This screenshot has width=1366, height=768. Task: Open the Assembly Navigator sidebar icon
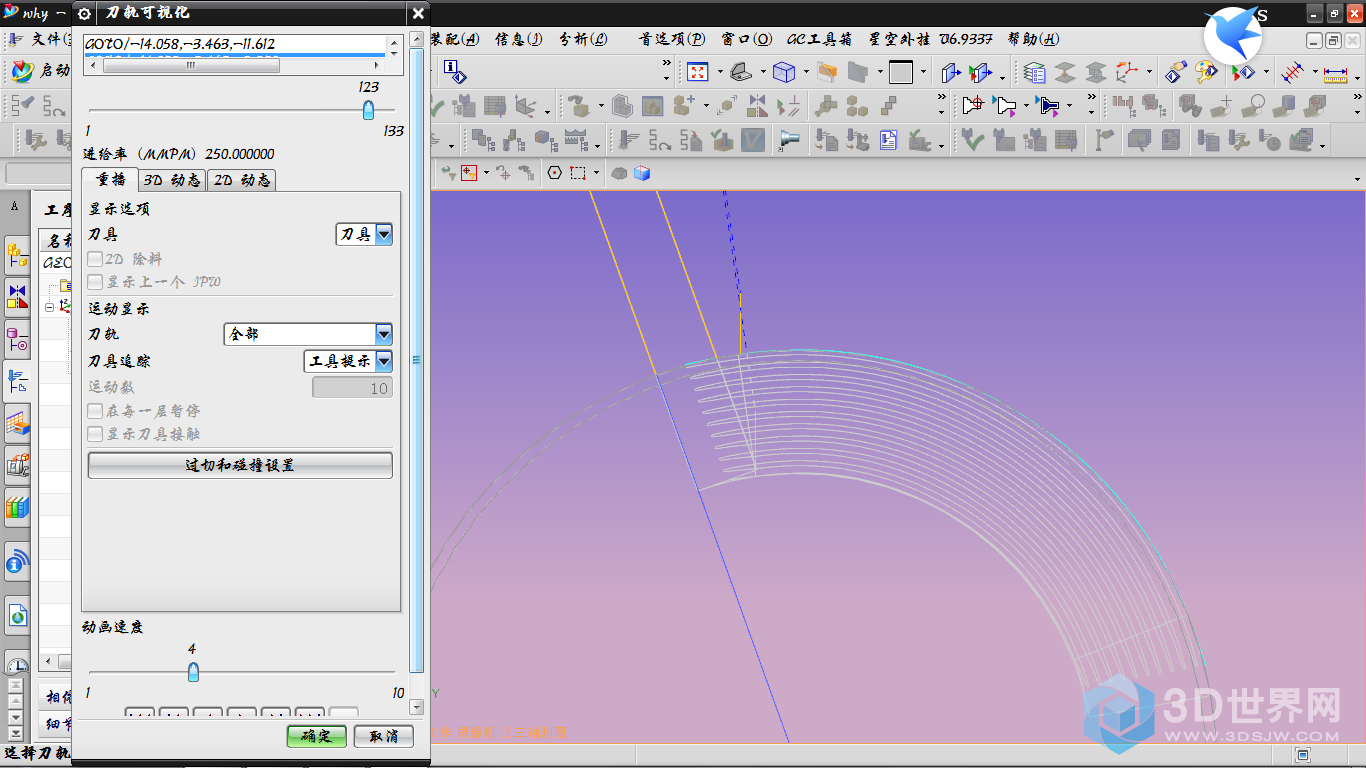coord(17,255)
